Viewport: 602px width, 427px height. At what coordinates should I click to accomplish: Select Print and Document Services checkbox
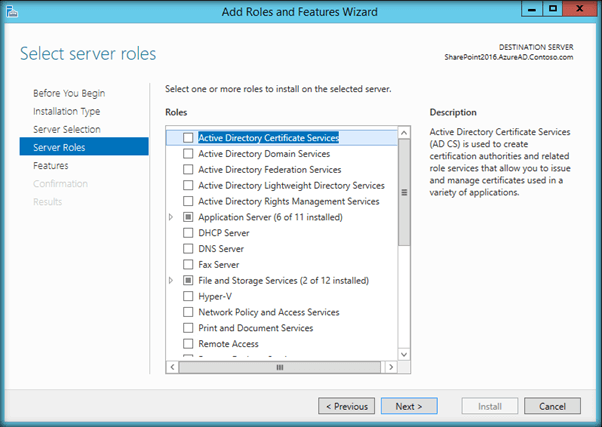(188, 328)
